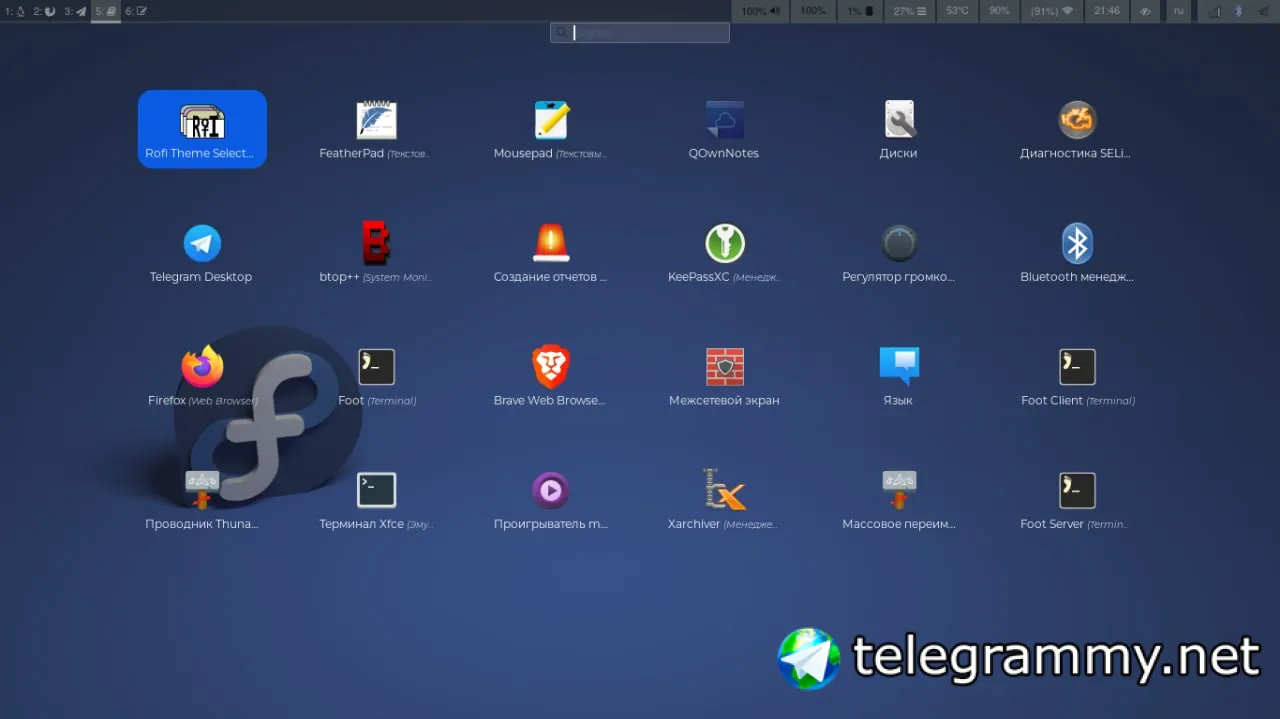
Task: Open Диагностика SELinux troubleshooter
Action: click(1076, 129)
